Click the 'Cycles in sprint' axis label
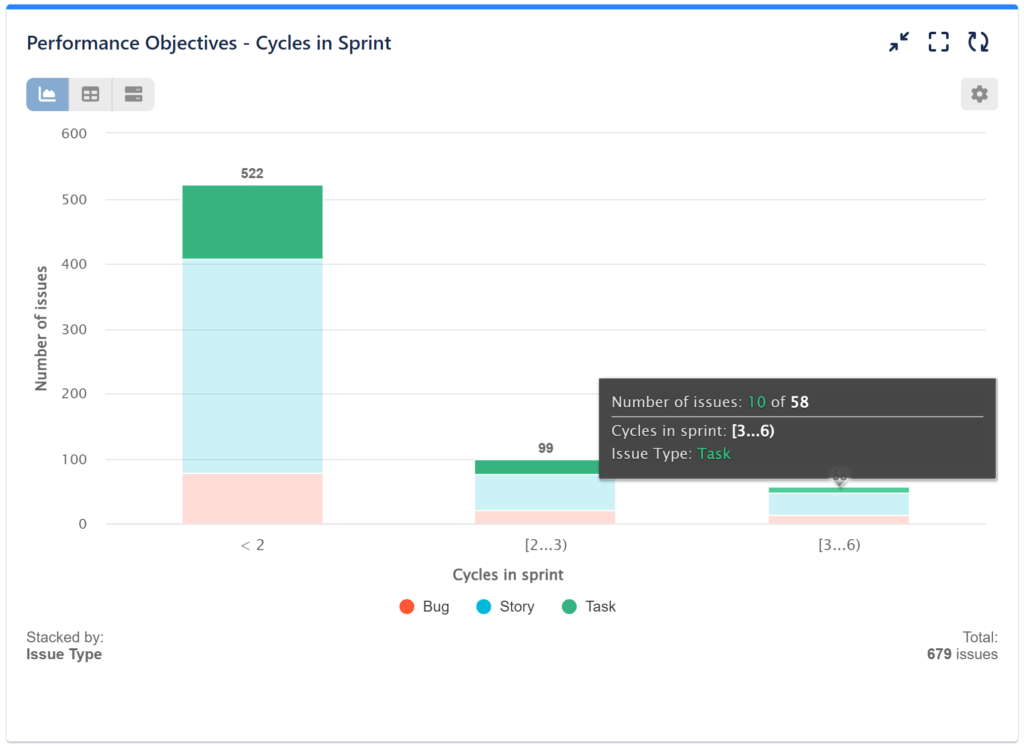The width and height of the screenshot is (1024, 746). tap(508, 575)
